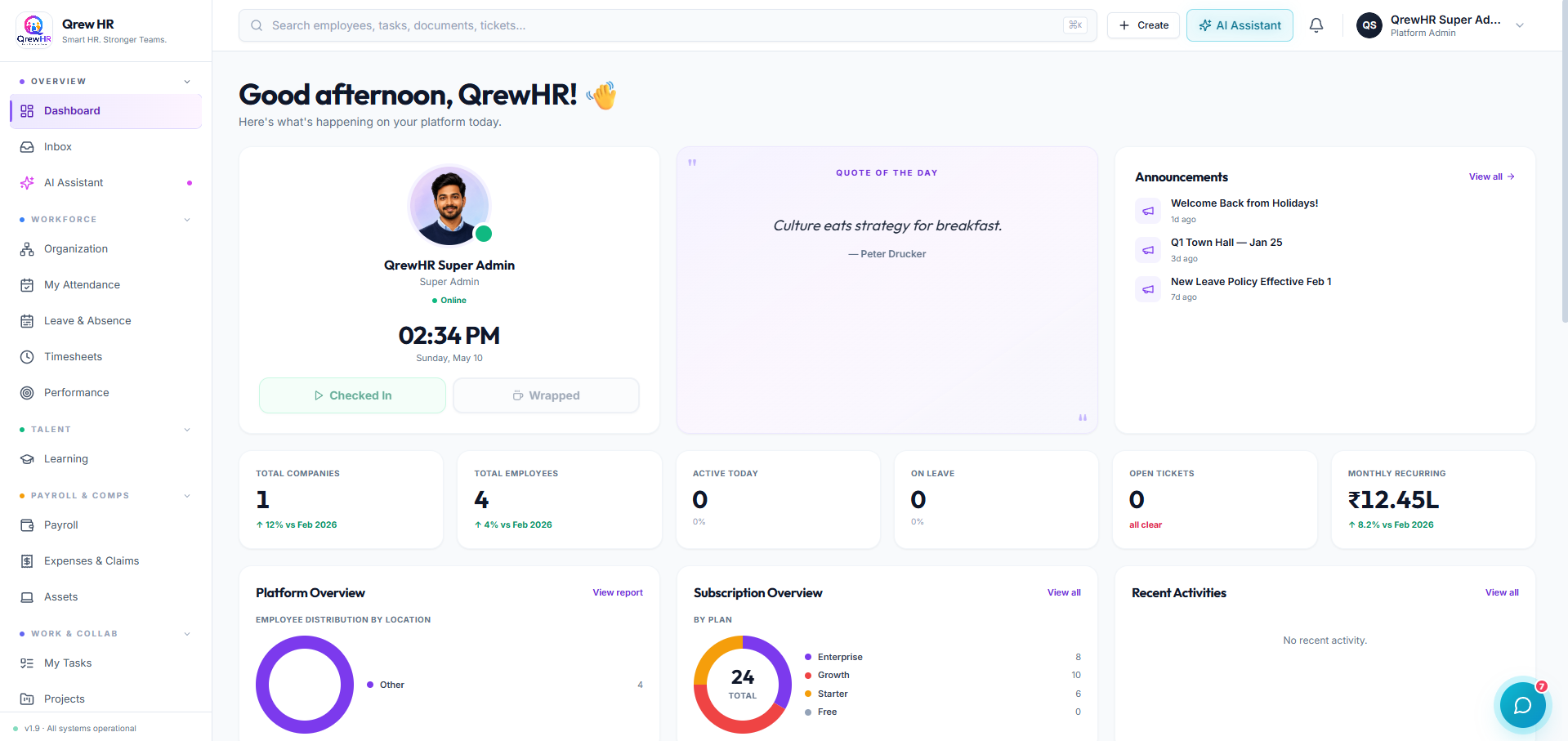
Task: Open the AI Assistant top bar button
Action: (x=1240, y=25)
